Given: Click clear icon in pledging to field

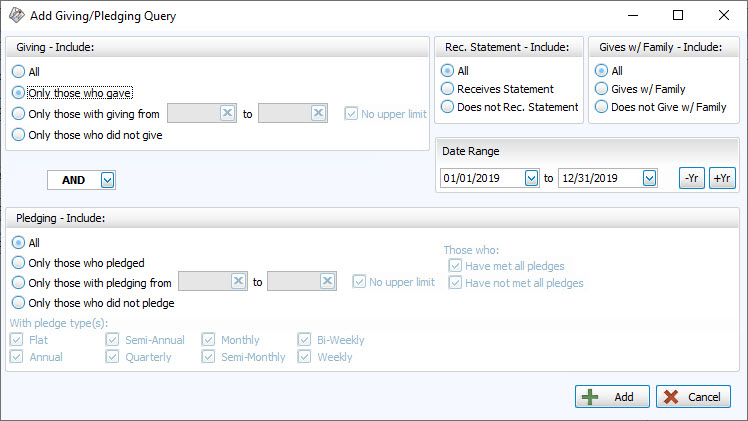Looking at the screenshot, I should click(327, 282).
